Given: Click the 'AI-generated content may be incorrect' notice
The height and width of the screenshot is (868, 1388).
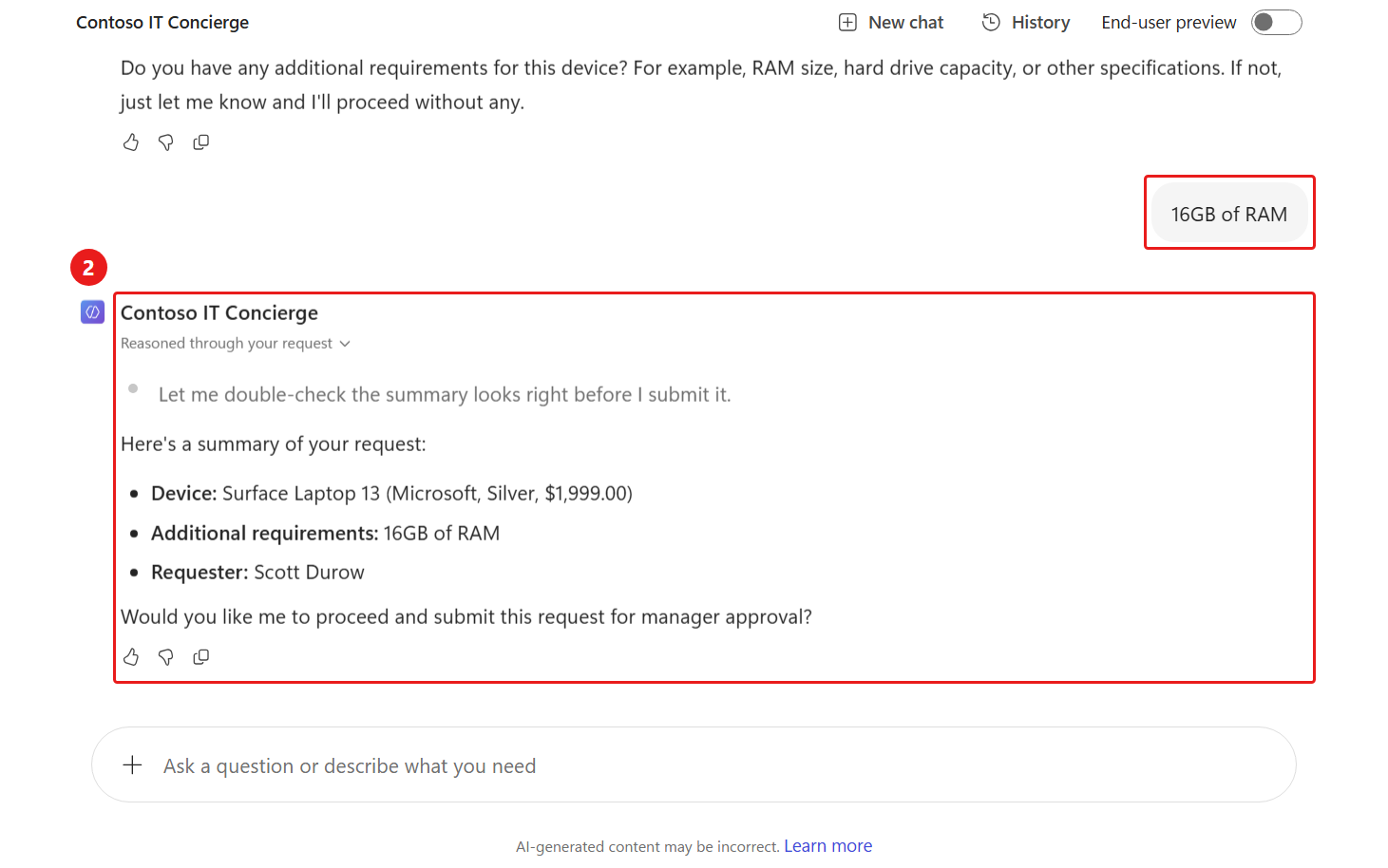Looking at the screenshot, I should tap(648, 847).
